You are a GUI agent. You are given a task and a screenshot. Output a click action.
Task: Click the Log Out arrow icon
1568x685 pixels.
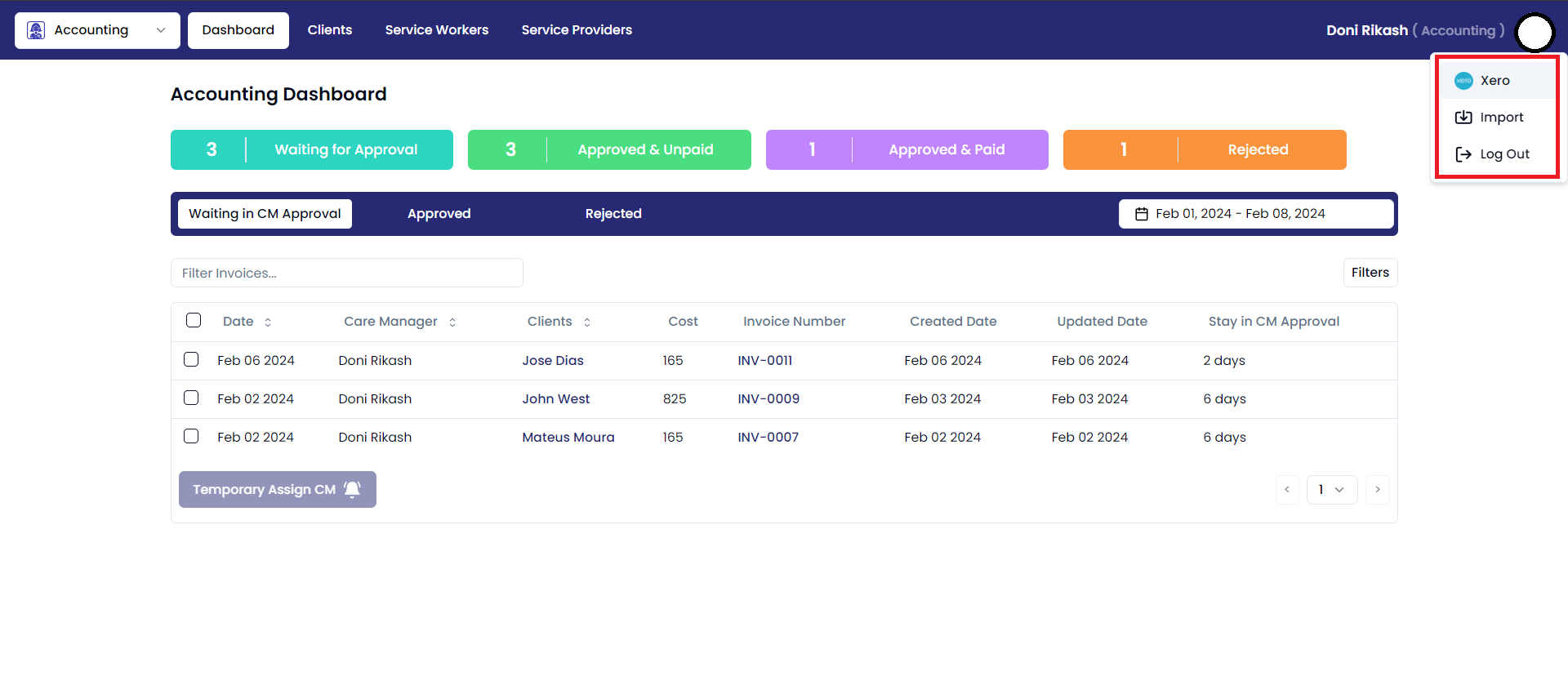coord(1463,154)
